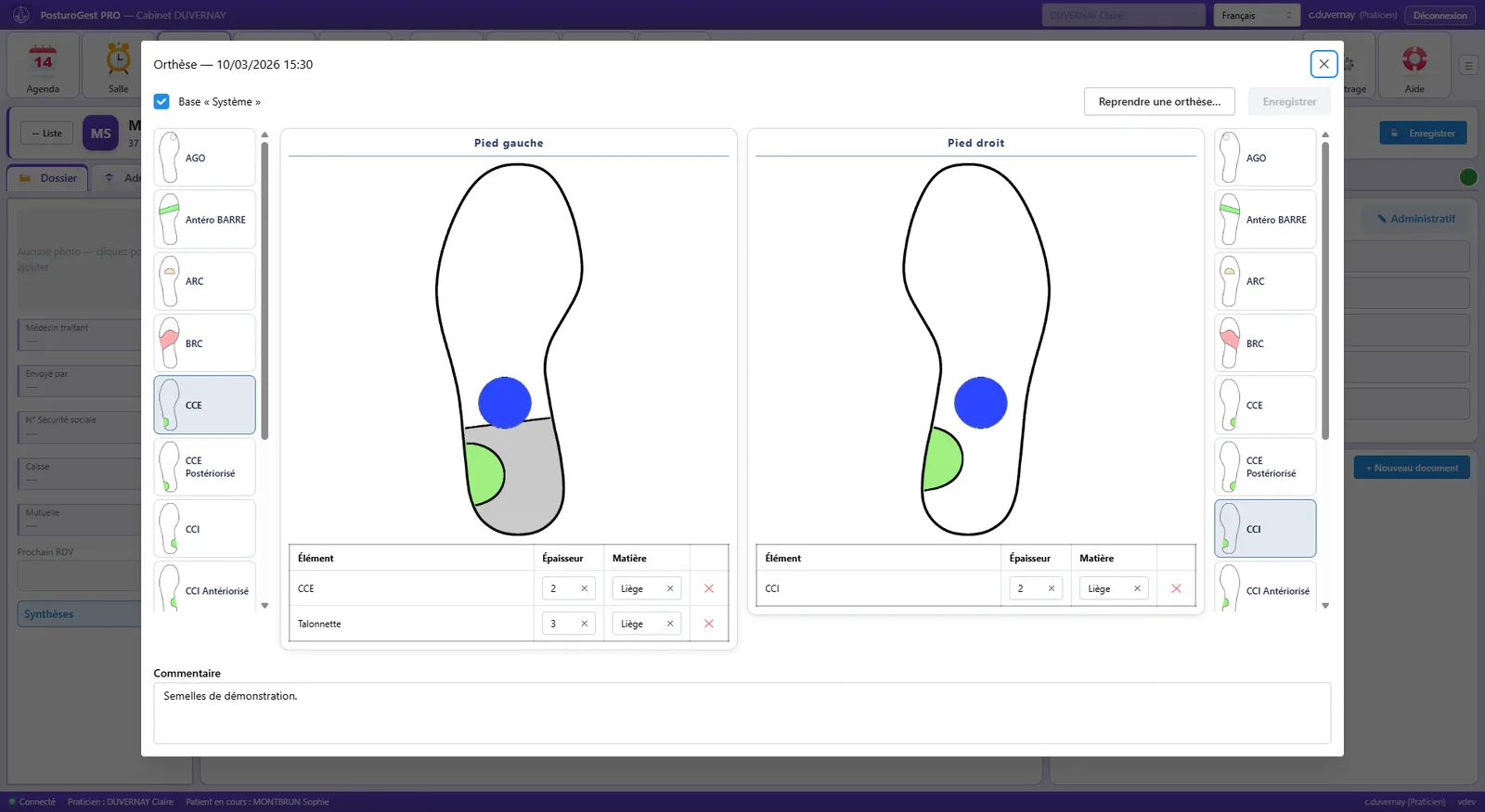1485x812 pixels.
Task: Click Reprendre une orthèse button
Action: (x=1159, y=101)
